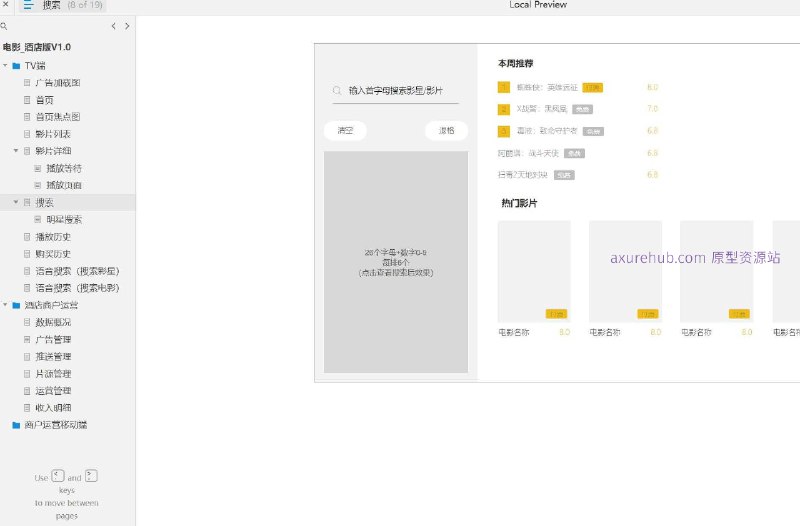Click the yellow rank 2 badge

point(504,109)
